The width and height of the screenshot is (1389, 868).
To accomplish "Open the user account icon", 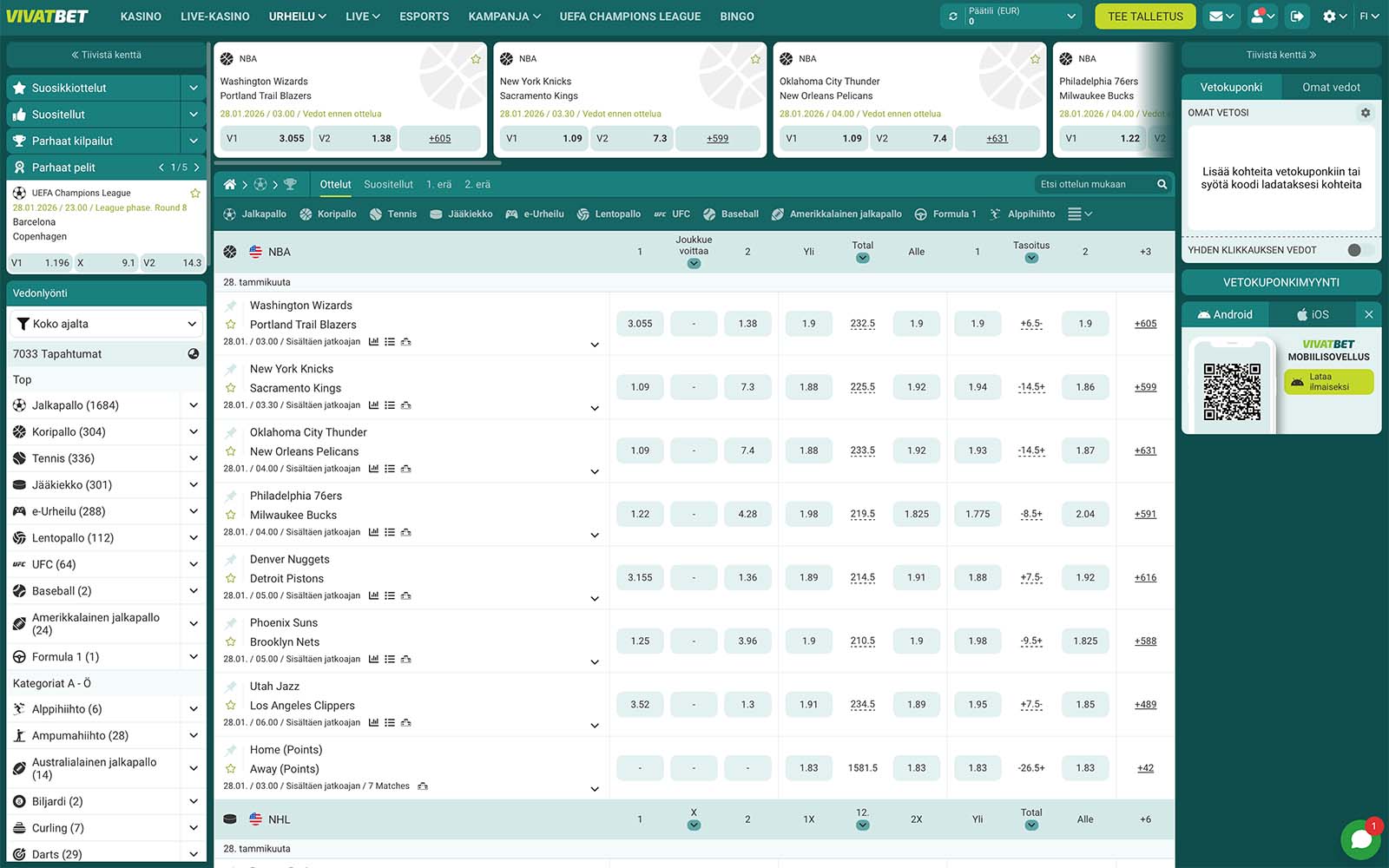I will pyautogui.click(x=1262, y=16).
